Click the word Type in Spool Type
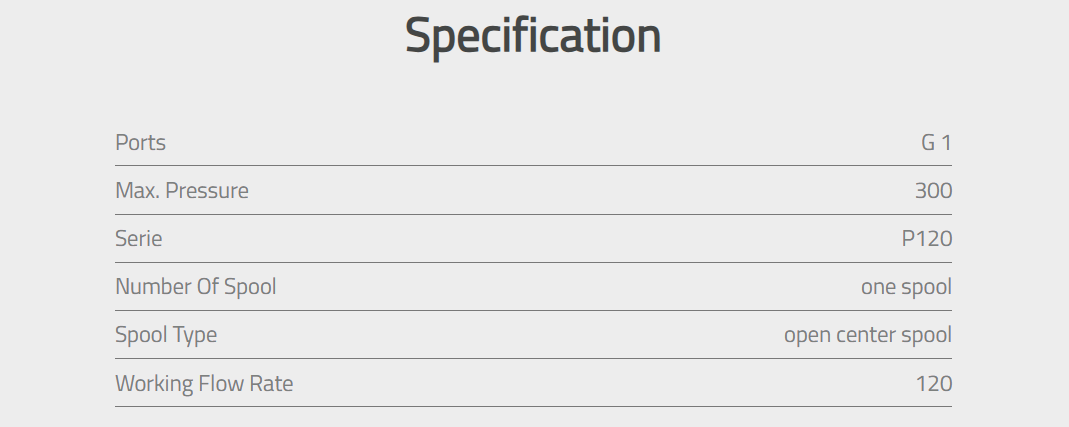 click(x=196, y=336)
